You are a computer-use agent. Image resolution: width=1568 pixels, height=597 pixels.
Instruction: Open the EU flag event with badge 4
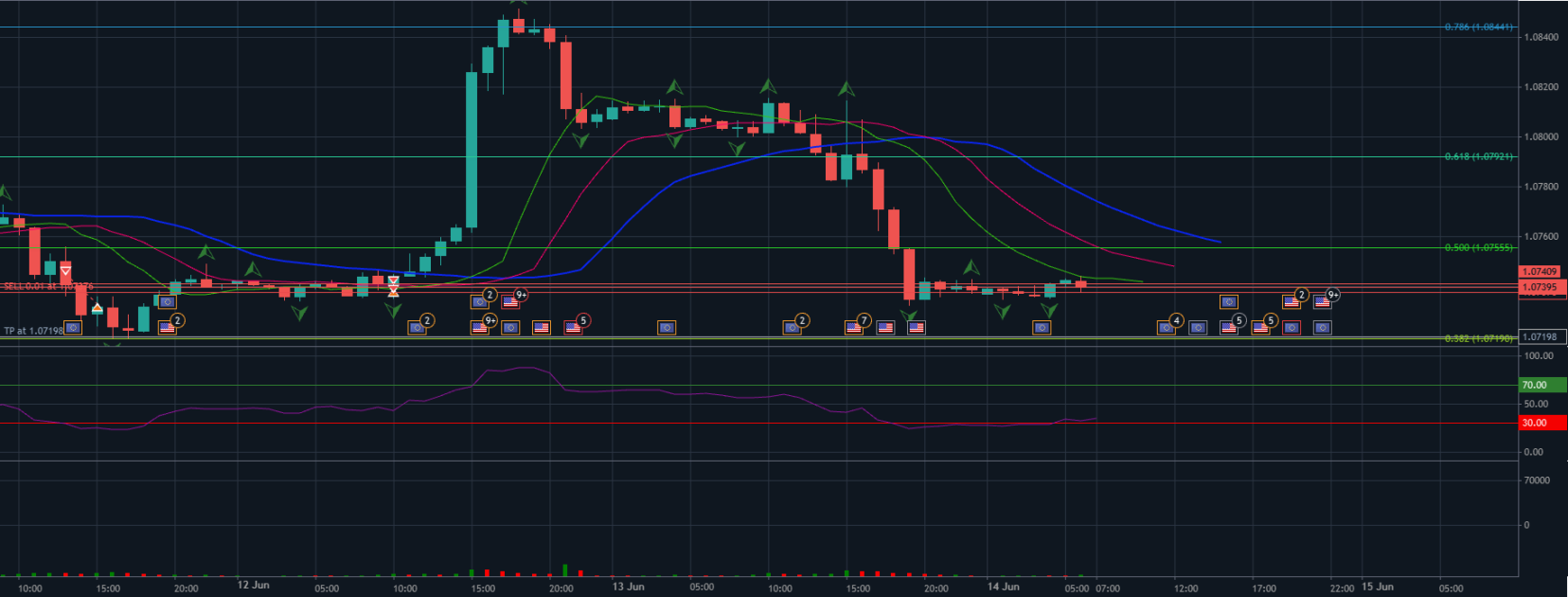coord(1167,328)
